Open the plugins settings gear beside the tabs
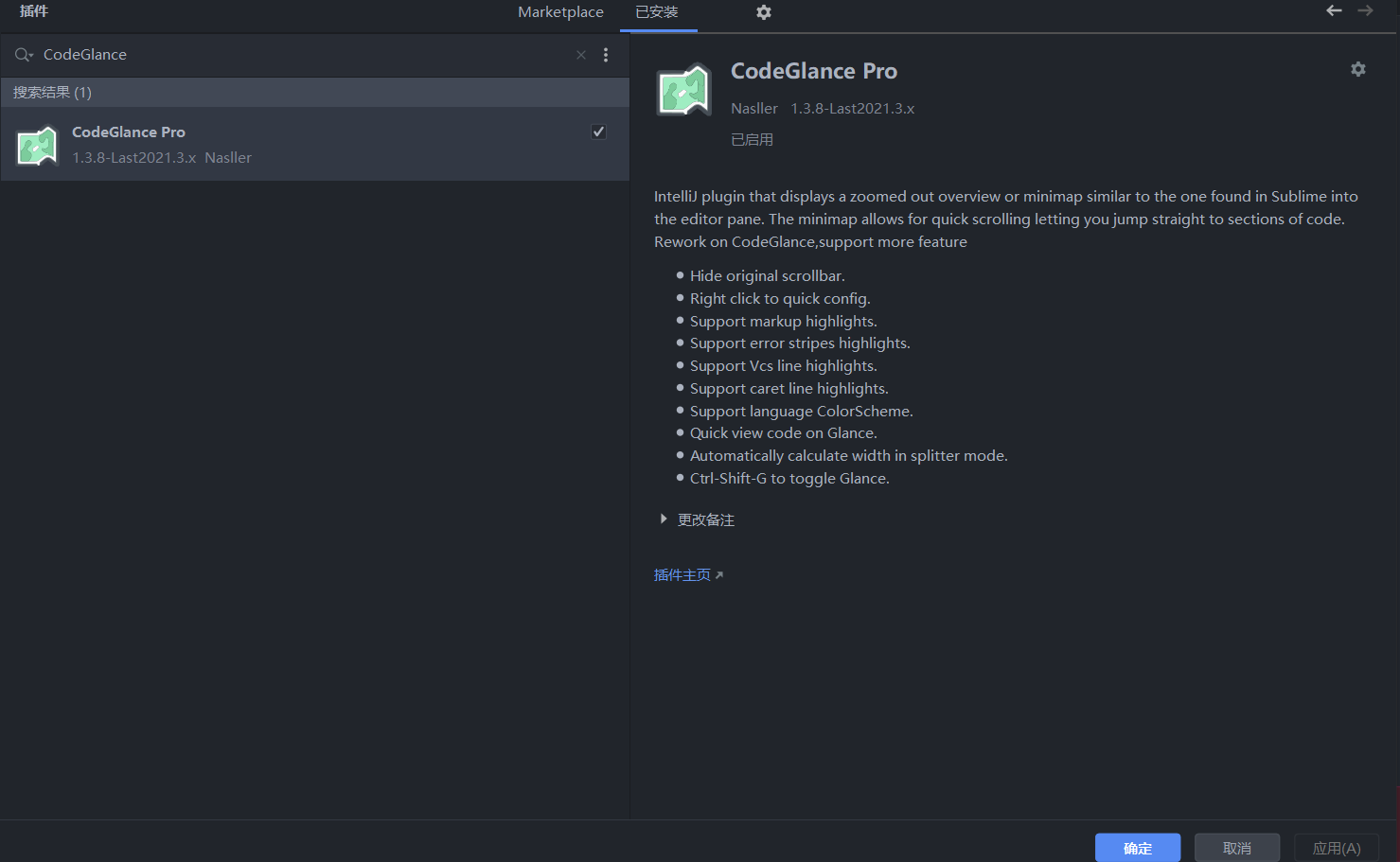The height and width of the screenshot is (862, 1400). tap(764, 12)
